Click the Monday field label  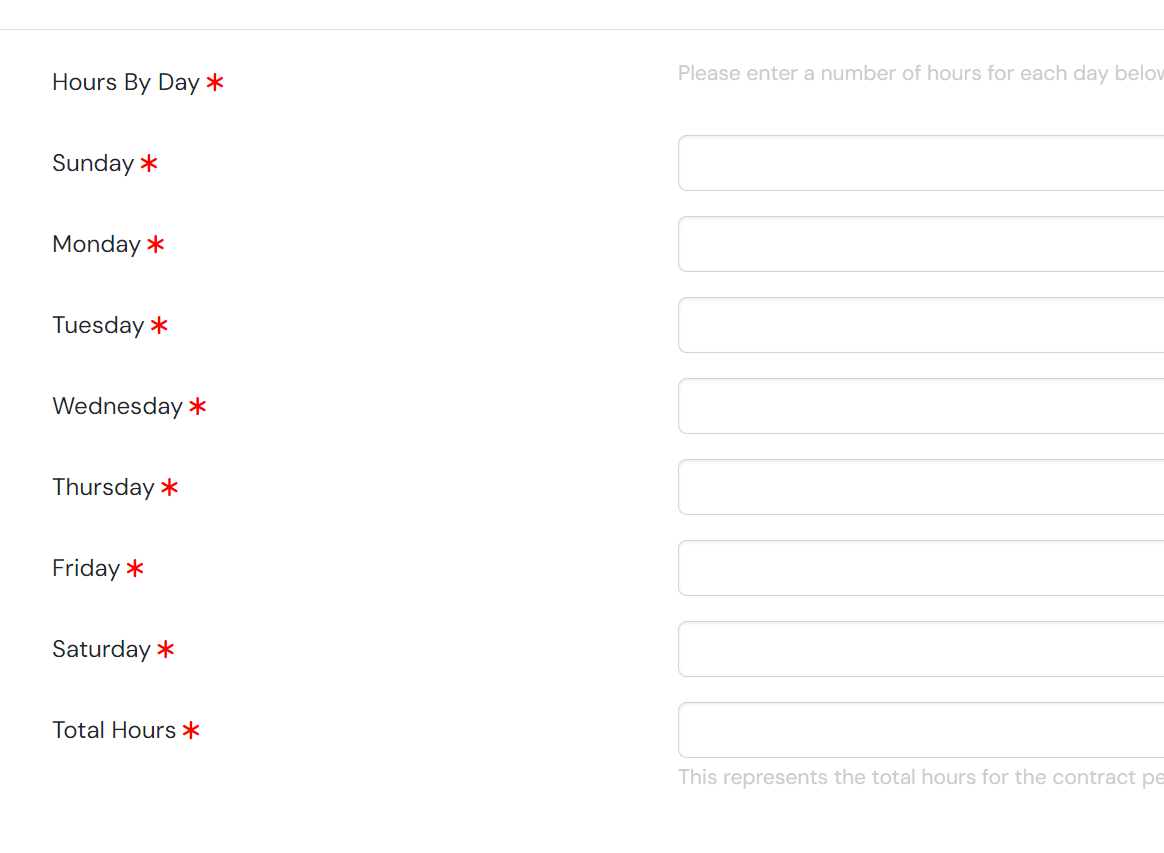click(x=97, y=244)
